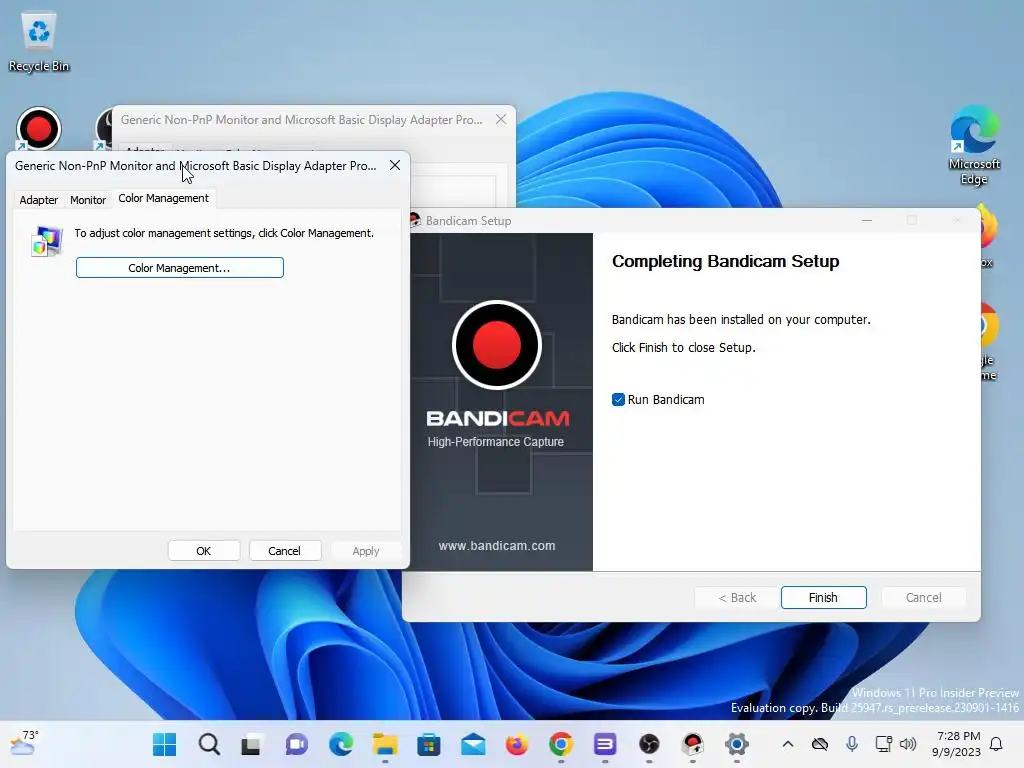The width and height of the screenshot is (1024, 768).
Task: Launch Microsoft Edge from the taskbar
Action: [x=341, y=744]
